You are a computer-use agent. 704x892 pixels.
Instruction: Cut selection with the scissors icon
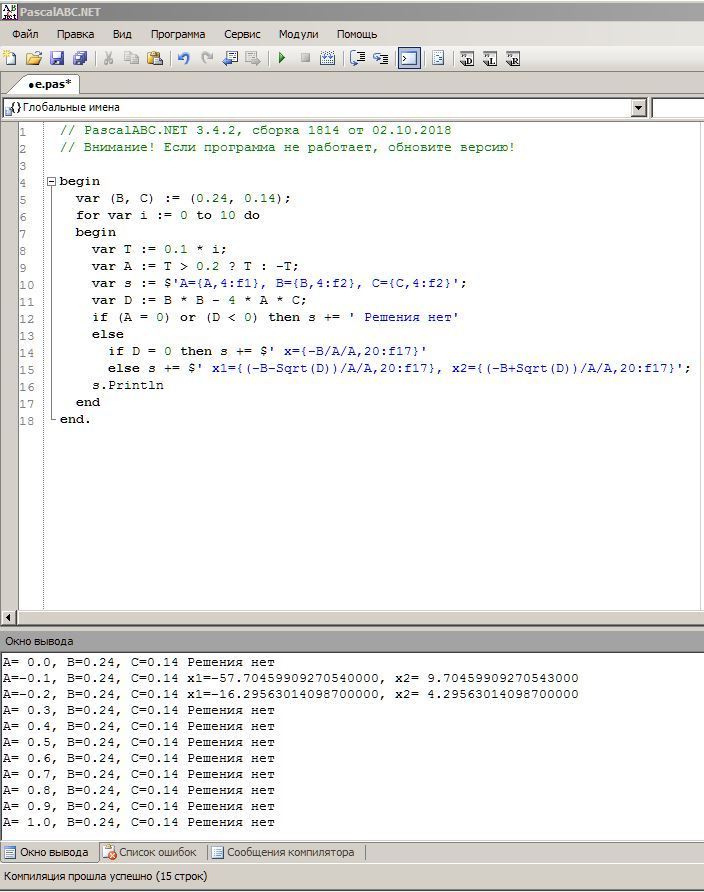109,58
